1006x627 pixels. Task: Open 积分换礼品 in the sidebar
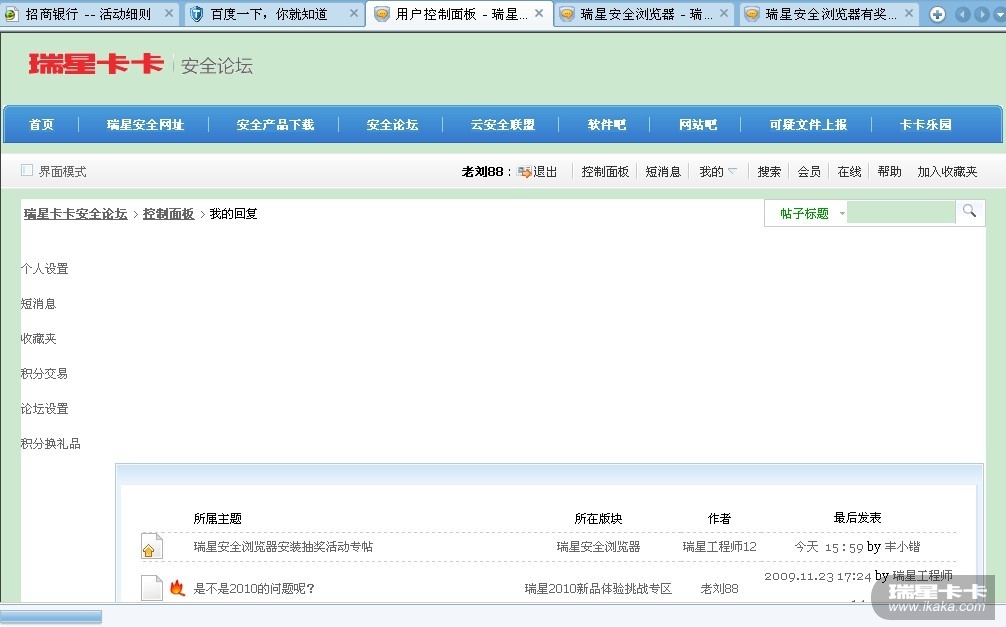[51, 443]
